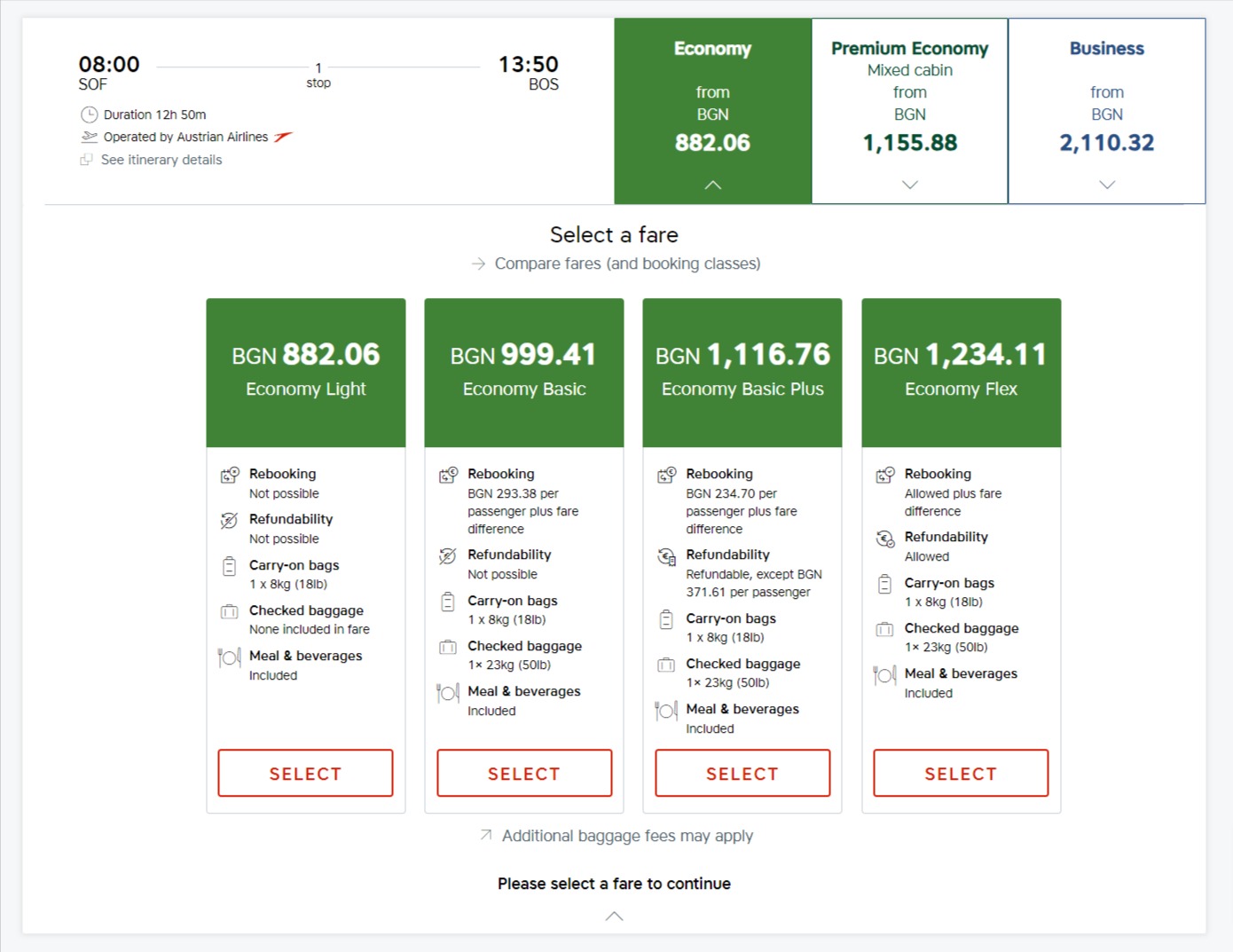The image size is (1233, 952).
Task: Click the clock icon beside Duration 12h 50m
Action: pos(89,114)
